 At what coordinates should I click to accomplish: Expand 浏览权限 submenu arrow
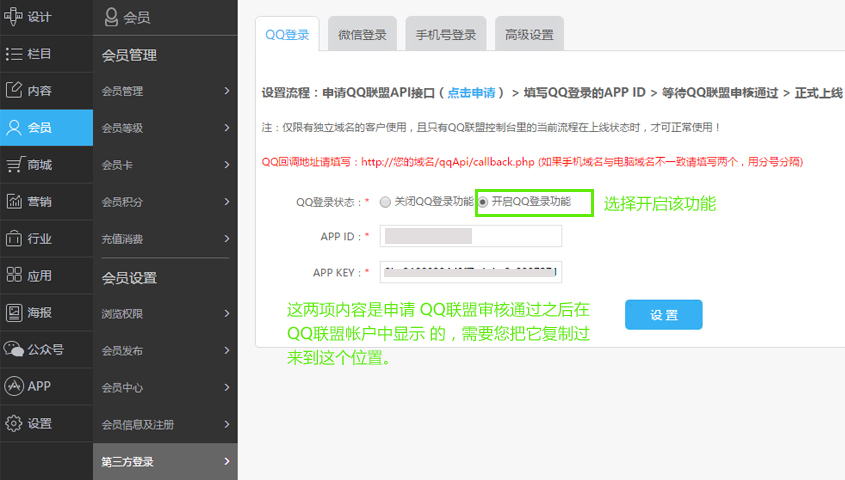click(227, 313)
